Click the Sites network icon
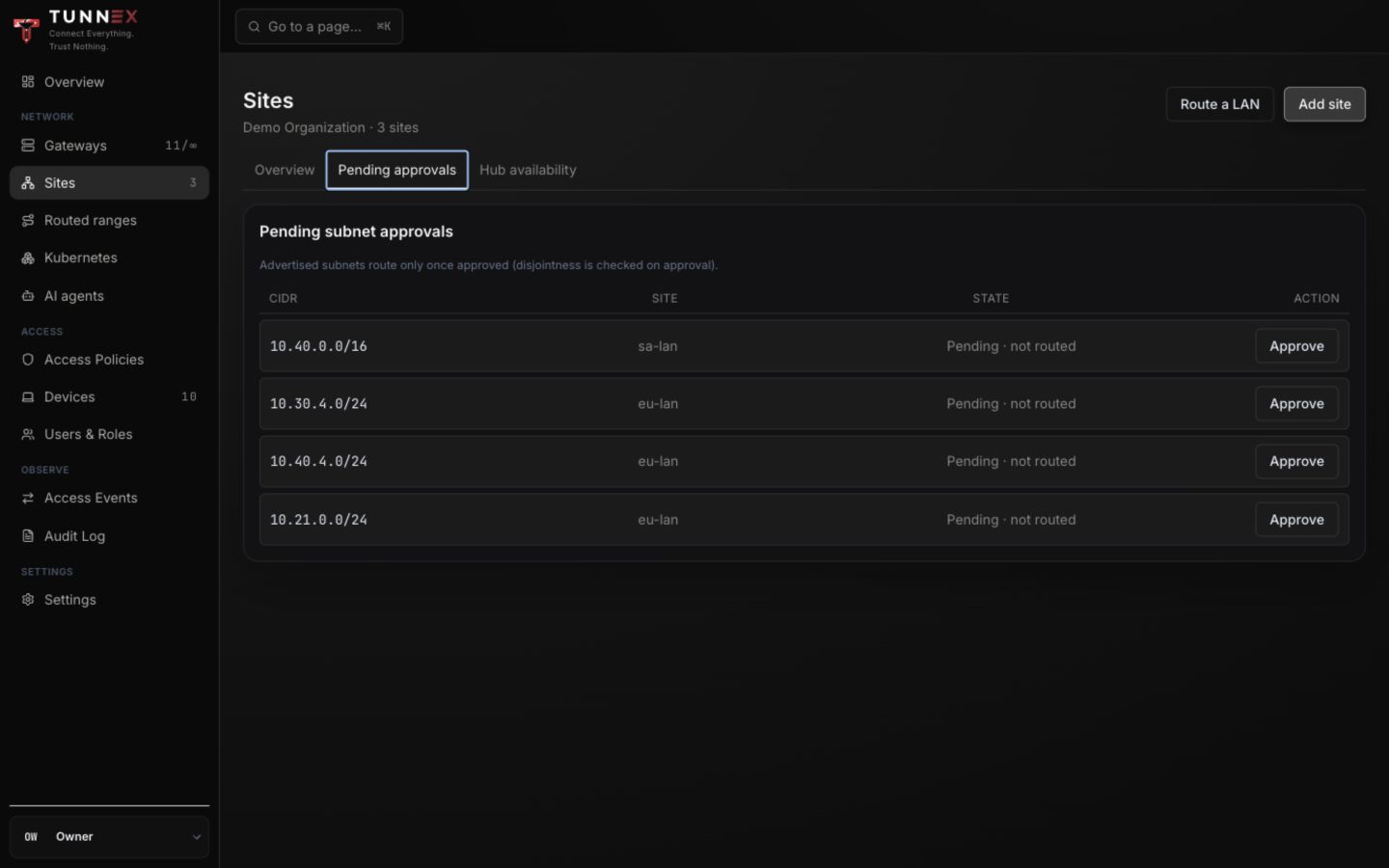1389x868 pixels. [28, 183]
